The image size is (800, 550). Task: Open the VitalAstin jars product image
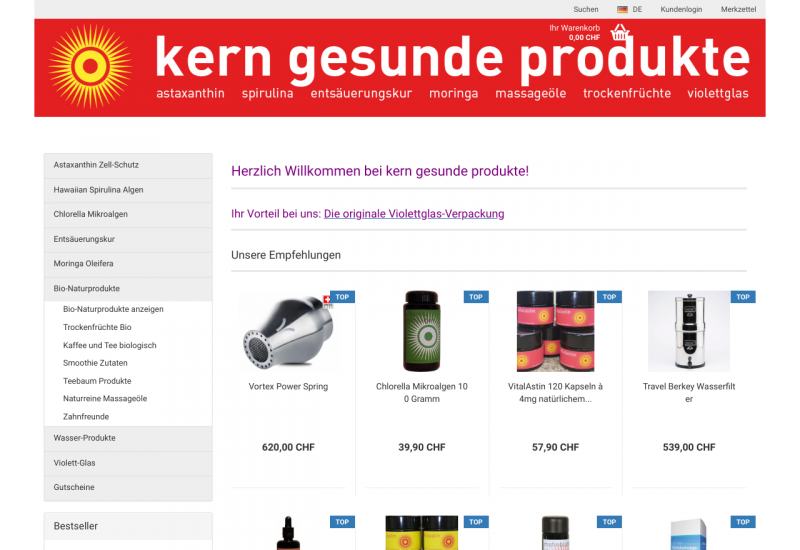(555, 331)
